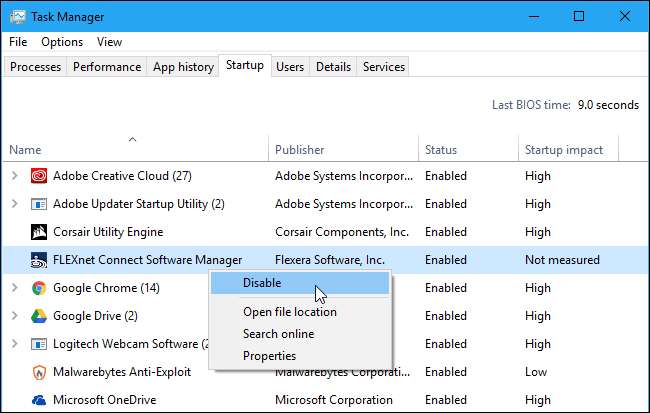Expand the Logitech Webcam Software group
650x413 pixels.
(14, 344)
